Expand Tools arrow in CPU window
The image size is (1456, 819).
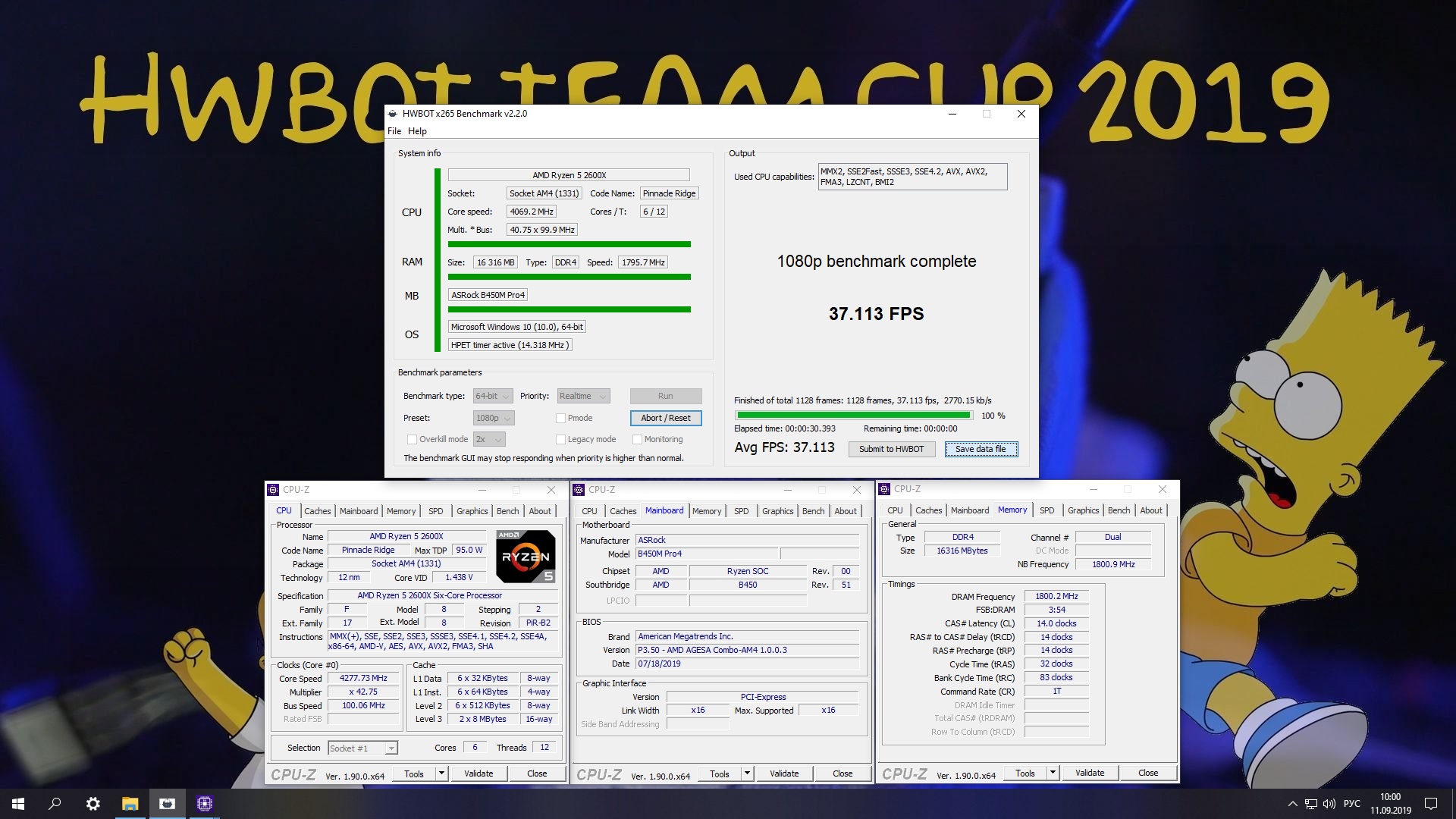pos(441,773)
